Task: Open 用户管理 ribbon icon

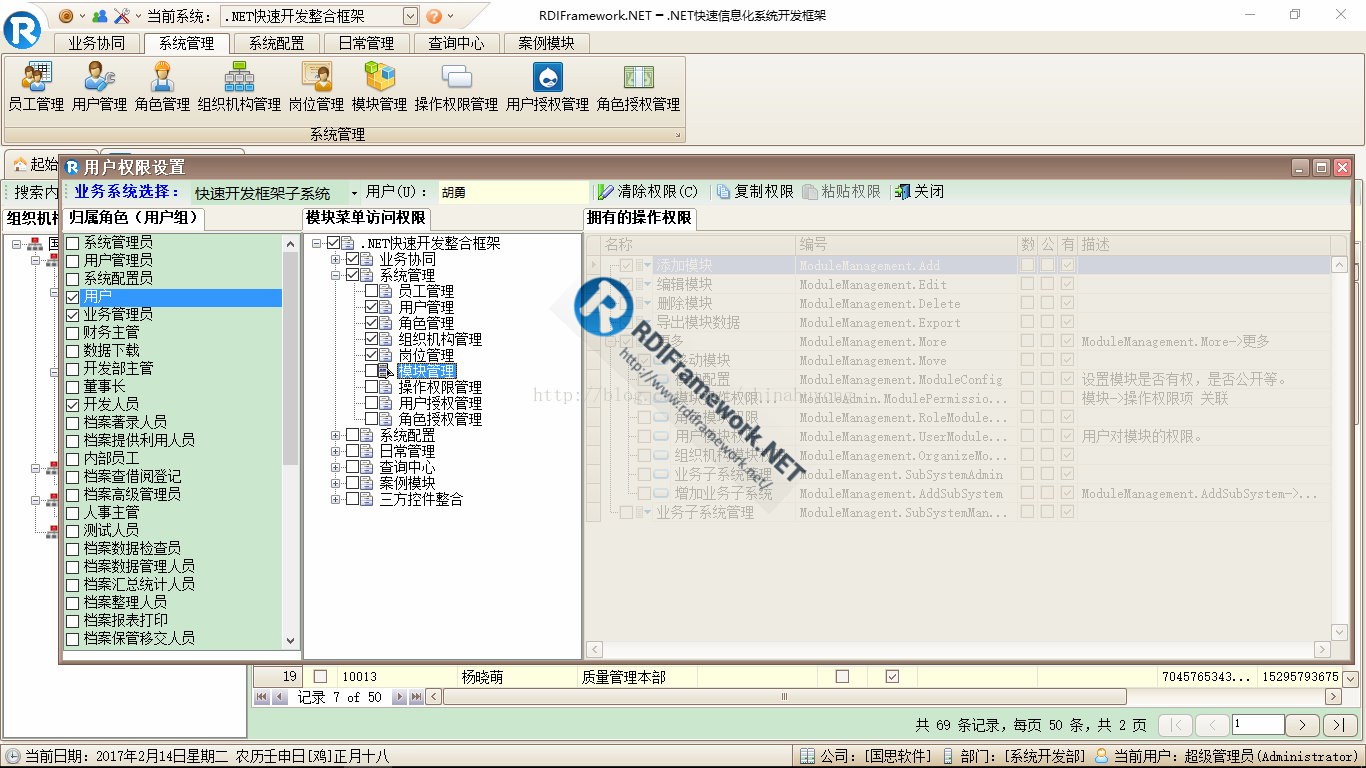Action: coord(99,87)
